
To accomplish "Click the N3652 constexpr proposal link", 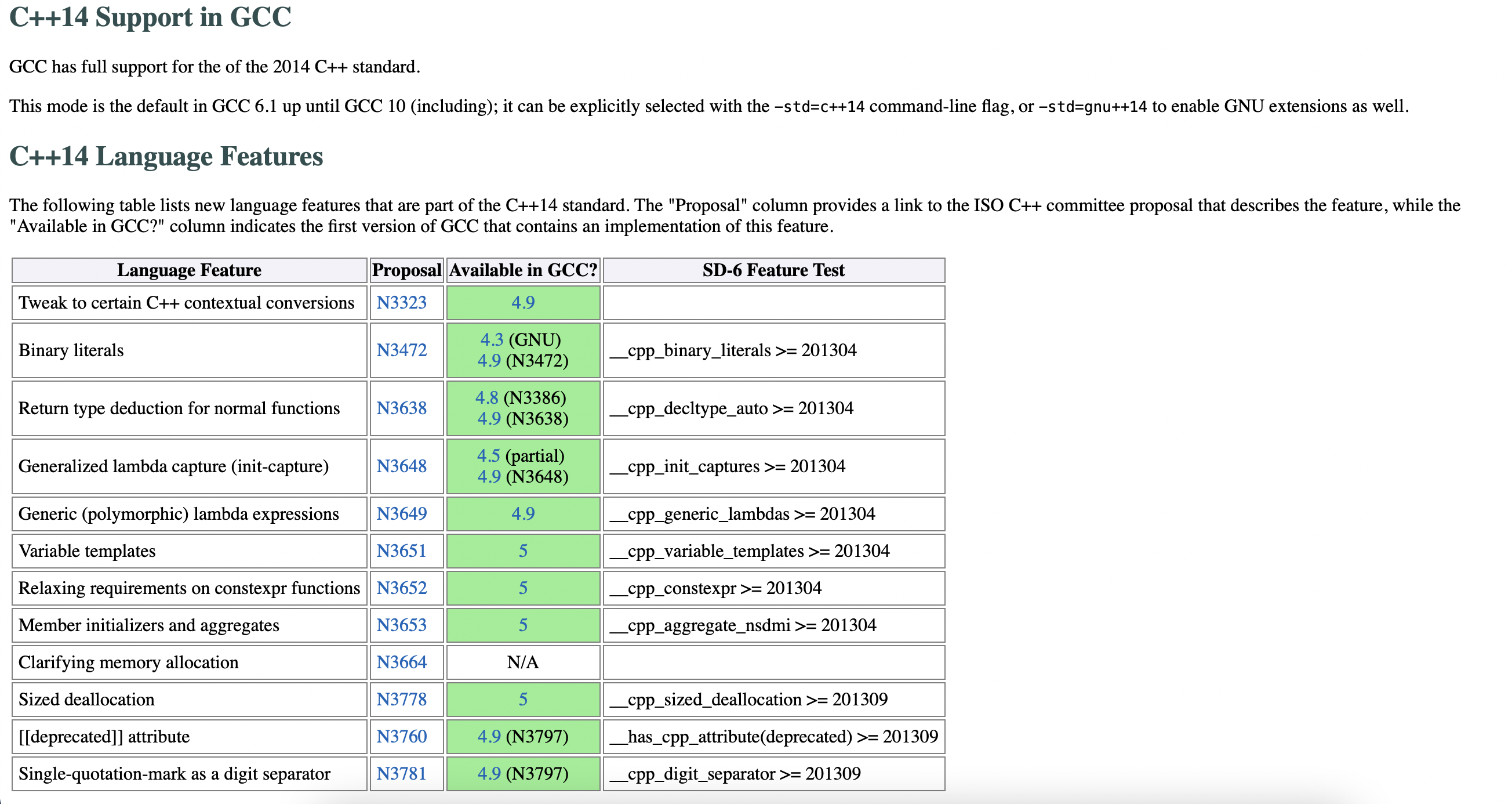I will (x=401, y=588).
